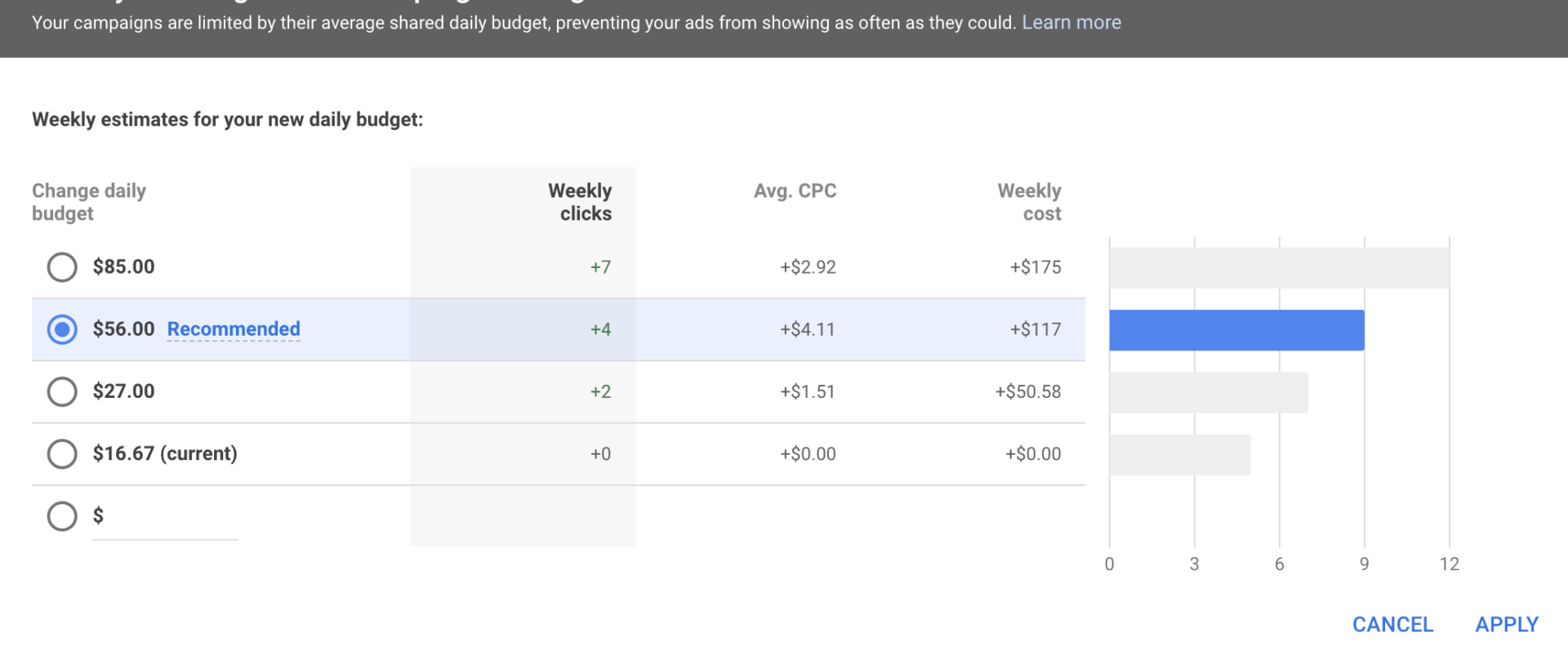Click the gray chart bar for current budget

1179,454
